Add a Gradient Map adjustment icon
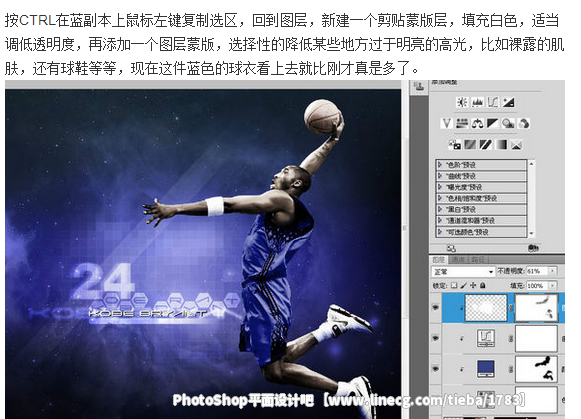Image resolution: width=581 pixels, height=419 pixels. pyautogui.click(x=501, y=144)
